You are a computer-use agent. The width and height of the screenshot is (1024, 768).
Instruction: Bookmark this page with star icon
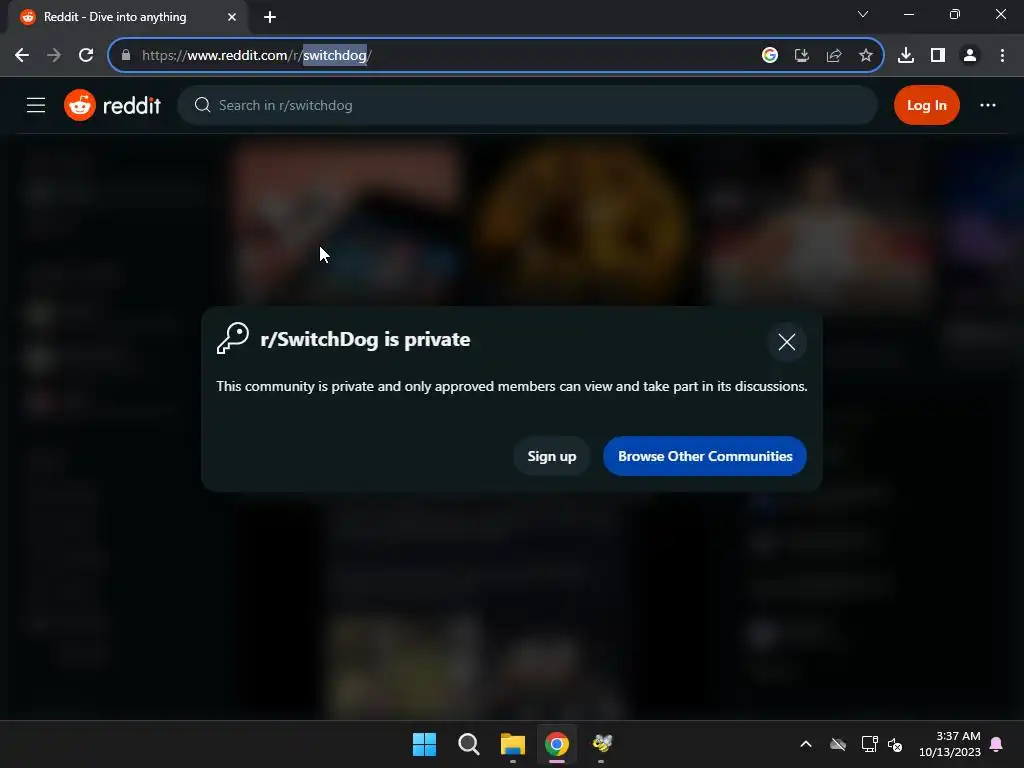866,56
